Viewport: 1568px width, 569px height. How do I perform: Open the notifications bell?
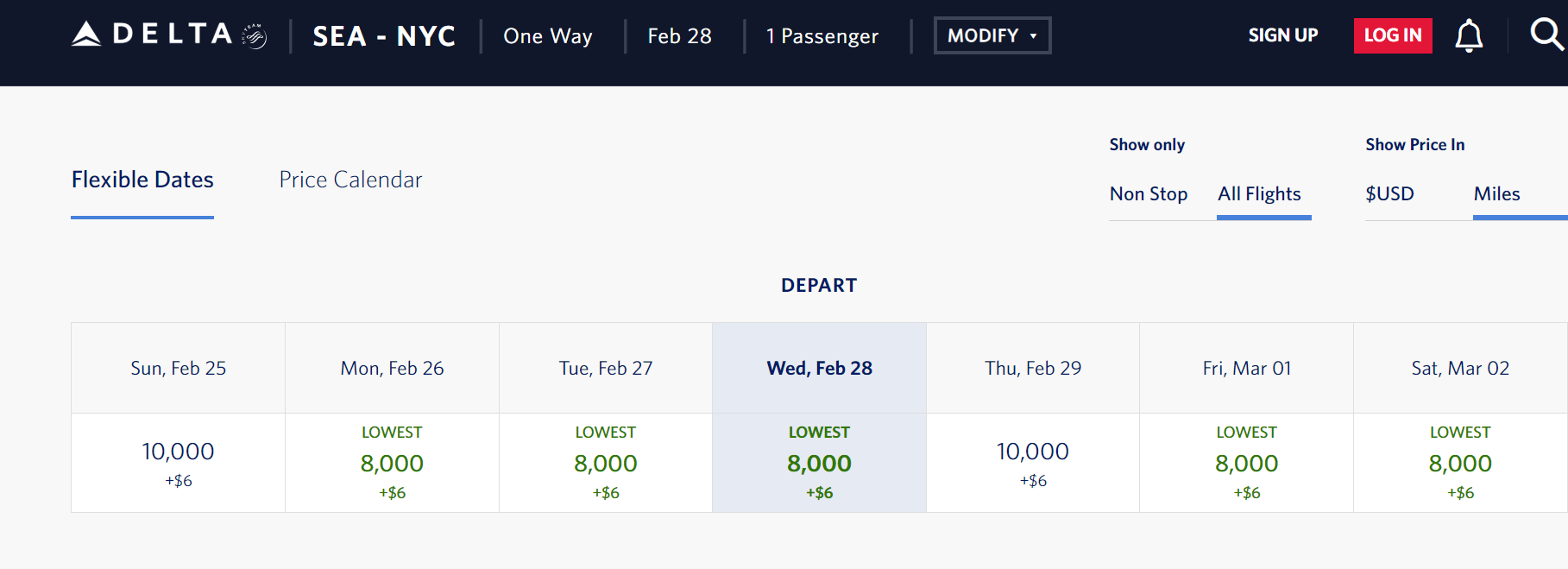click(x=1469, y=35)
